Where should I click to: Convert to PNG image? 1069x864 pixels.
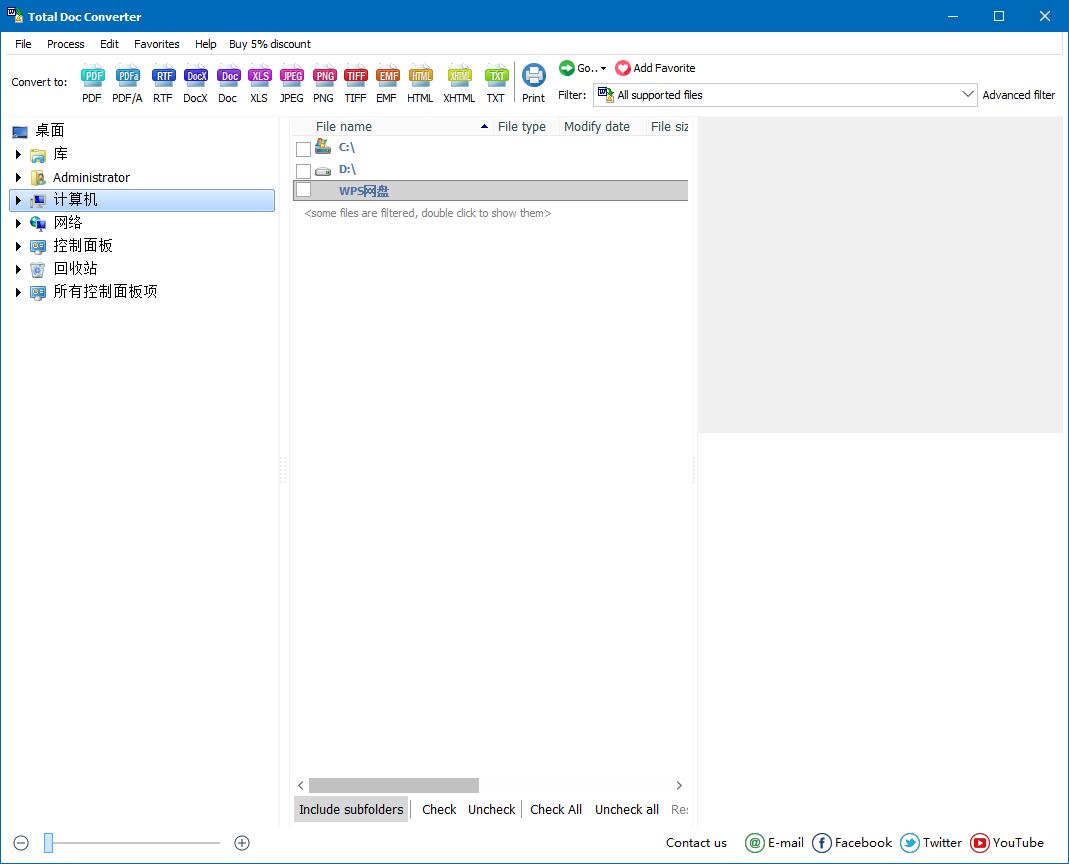(x=324, y=83)
